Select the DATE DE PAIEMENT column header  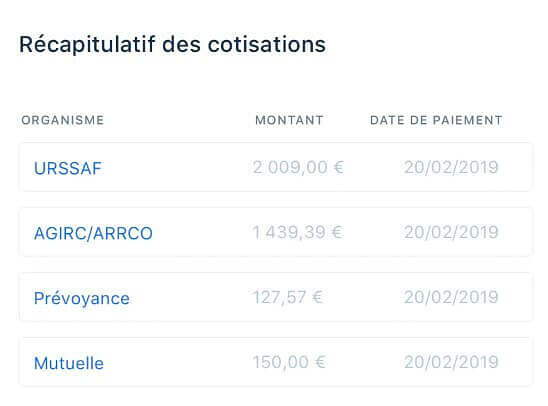(436, 120)
